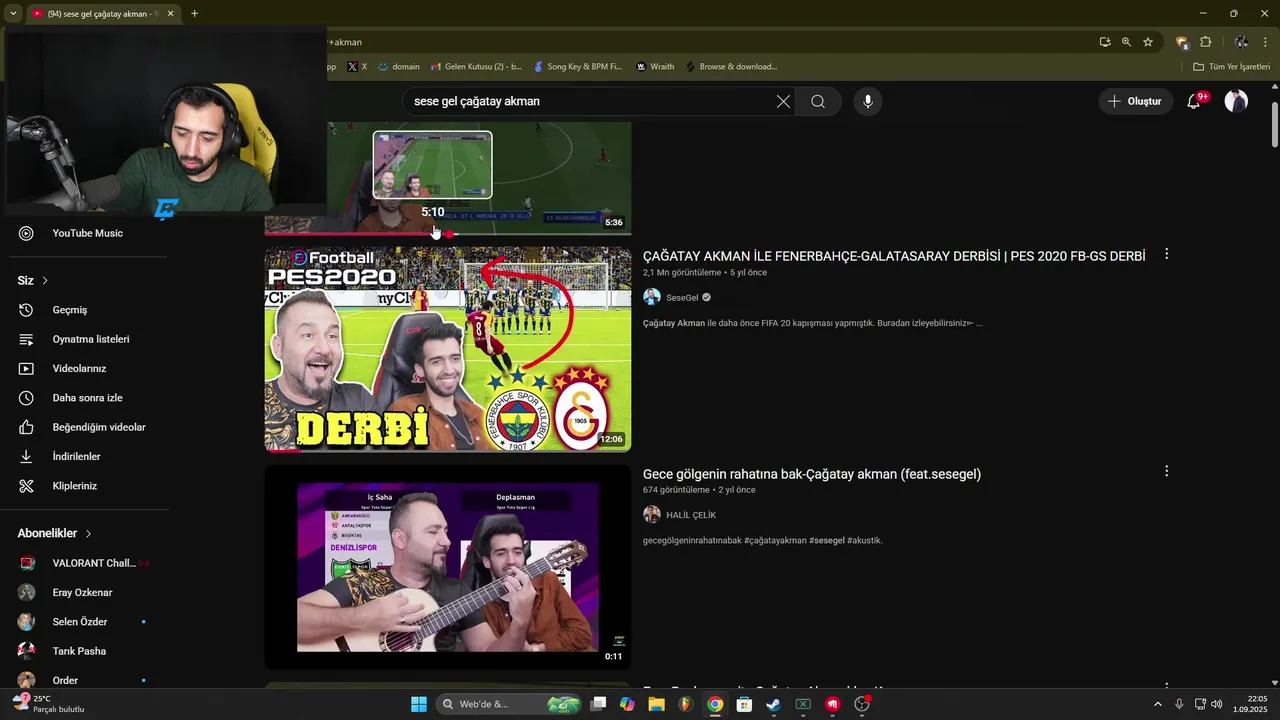Open the Oluştur create menu
Screen dimensions: 1280x720
point(1135,101)
